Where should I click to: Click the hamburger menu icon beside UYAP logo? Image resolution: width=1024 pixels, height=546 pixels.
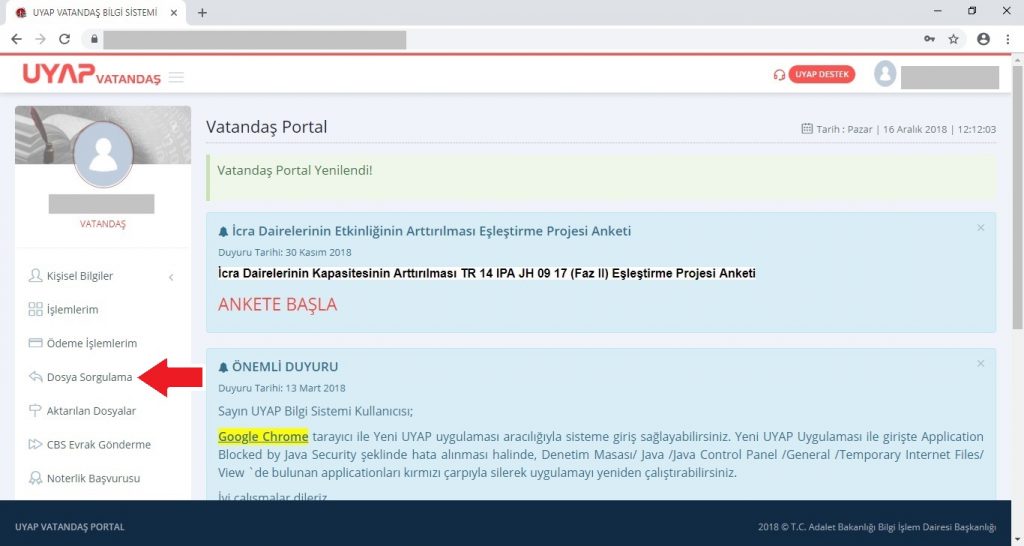pos(176,78)
